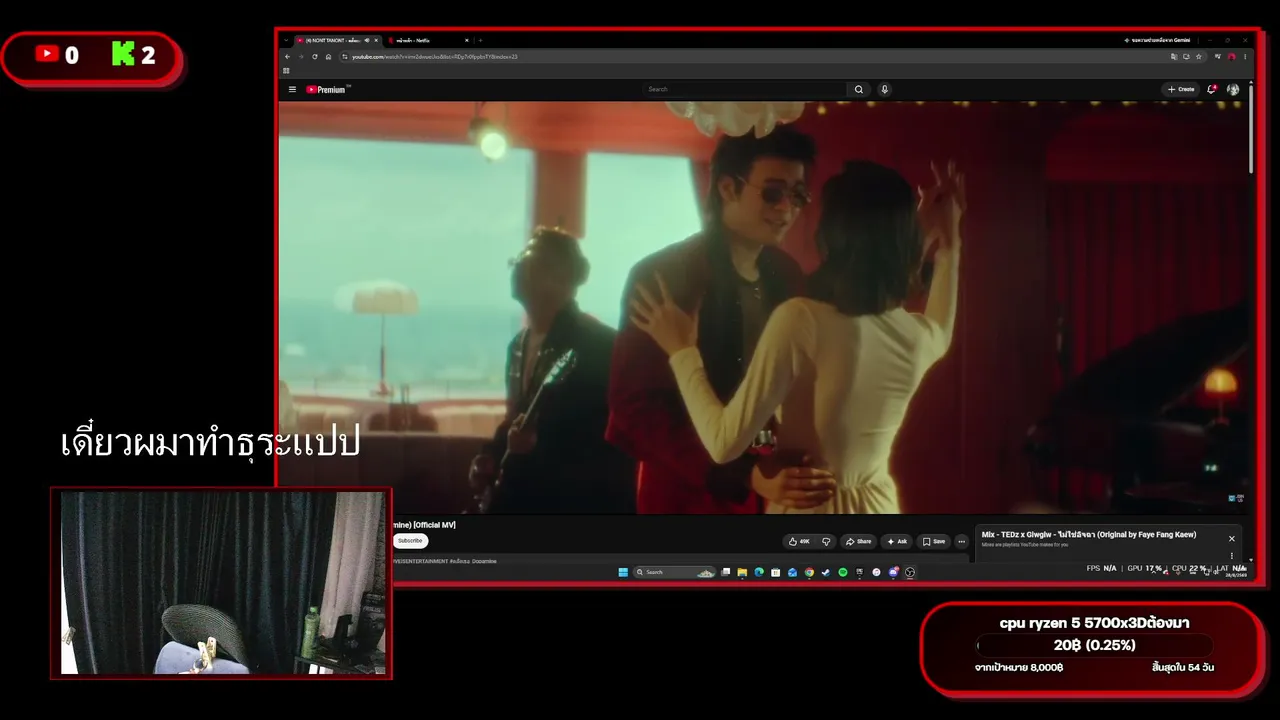
Task: Open a new browser tab
Action: coord(480,40)
